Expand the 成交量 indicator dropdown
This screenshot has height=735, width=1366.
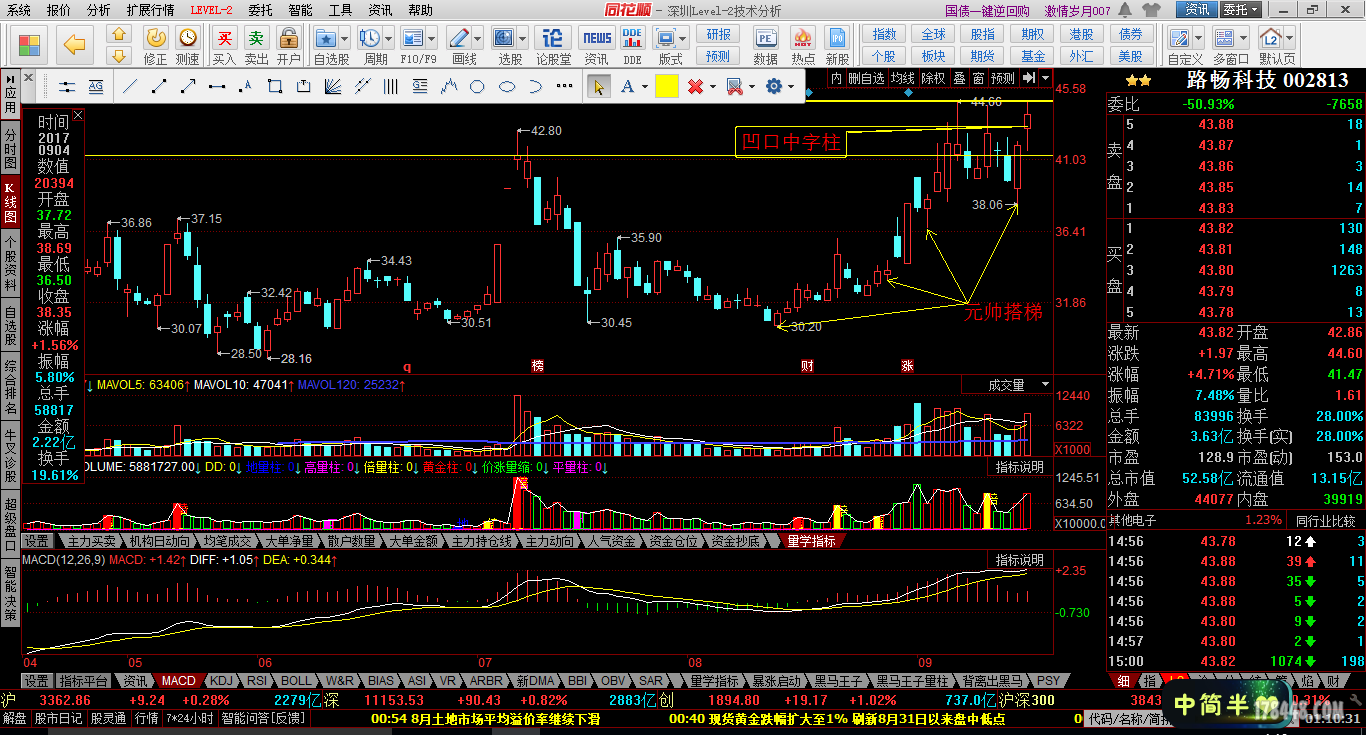(1046, 385)
